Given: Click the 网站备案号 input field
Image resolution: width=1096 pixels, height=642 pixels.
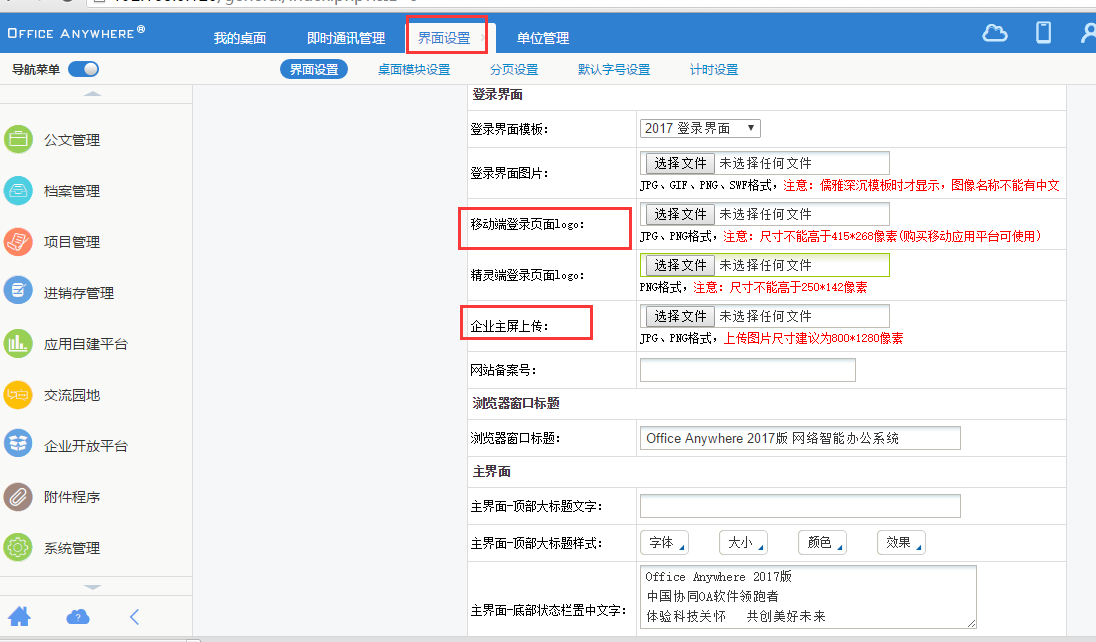Looking at the screenshot, I should (x=747, y=370).
